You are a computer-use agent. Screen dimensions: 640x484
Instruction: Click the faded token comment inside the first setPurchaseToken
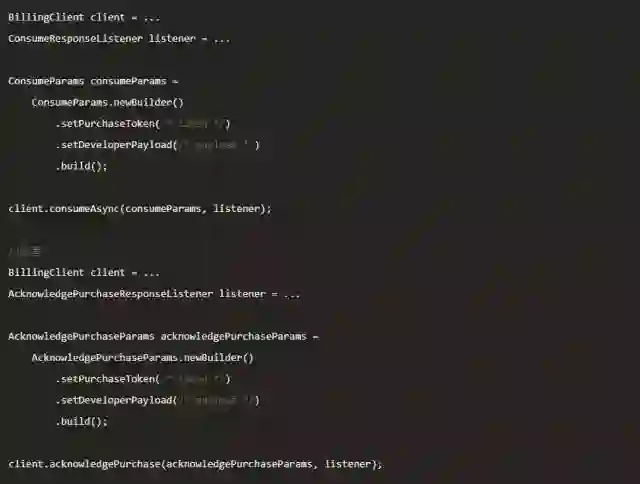(x=194, y=124)
